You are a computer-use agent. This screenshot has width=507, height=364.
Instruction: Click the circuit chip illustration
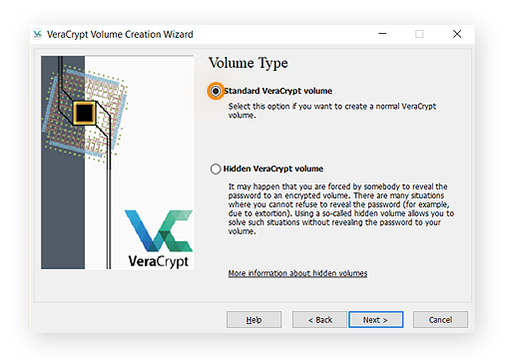pos(84,112)
